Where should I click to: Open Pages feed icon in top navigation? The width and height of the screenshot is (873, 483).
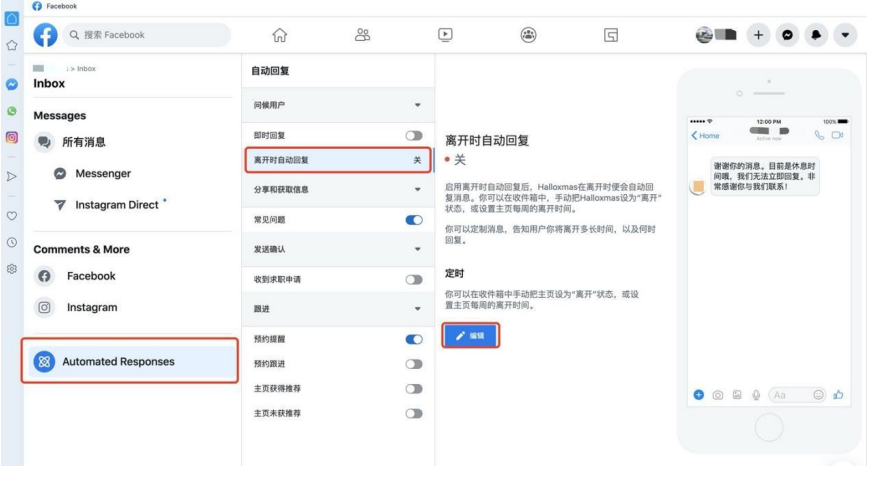[x=611, y=35]
